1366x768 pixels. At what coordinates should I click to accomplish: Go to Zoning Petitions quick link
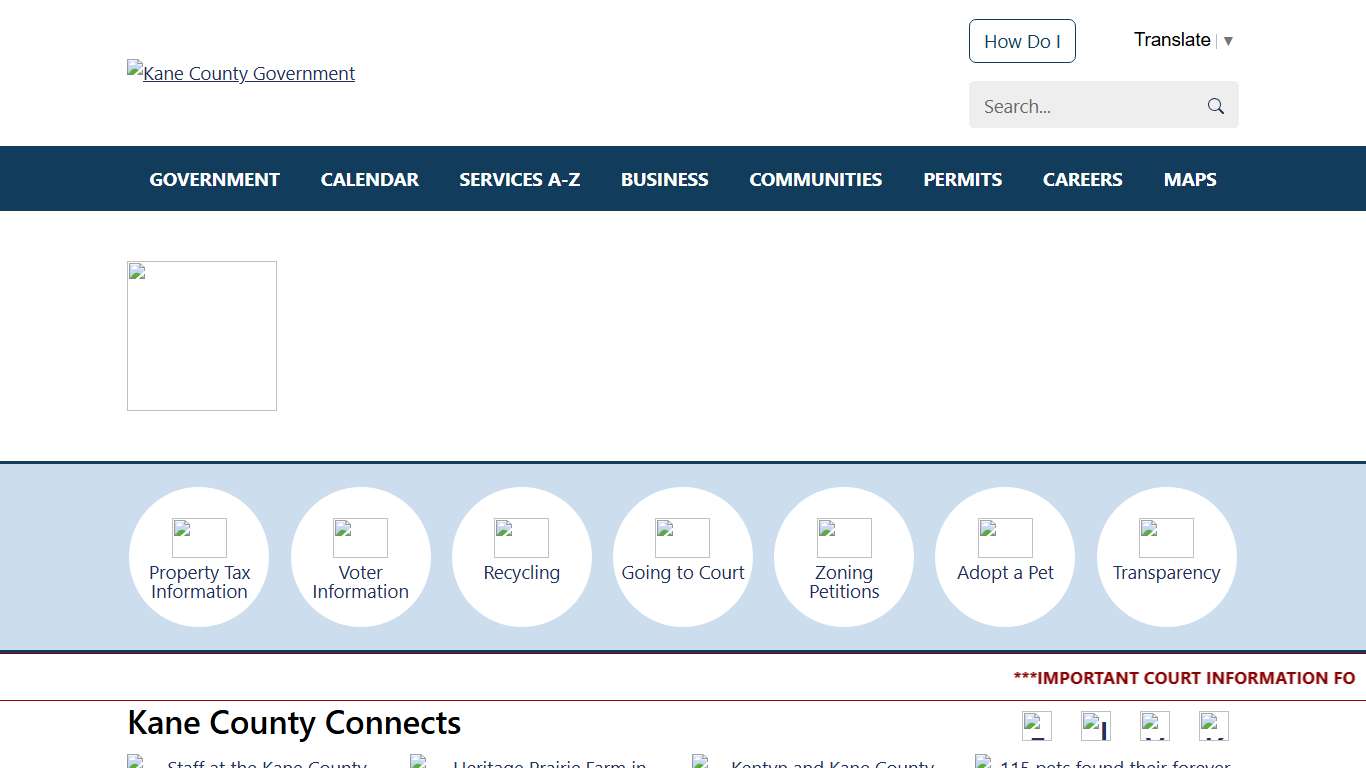point(844,557)
